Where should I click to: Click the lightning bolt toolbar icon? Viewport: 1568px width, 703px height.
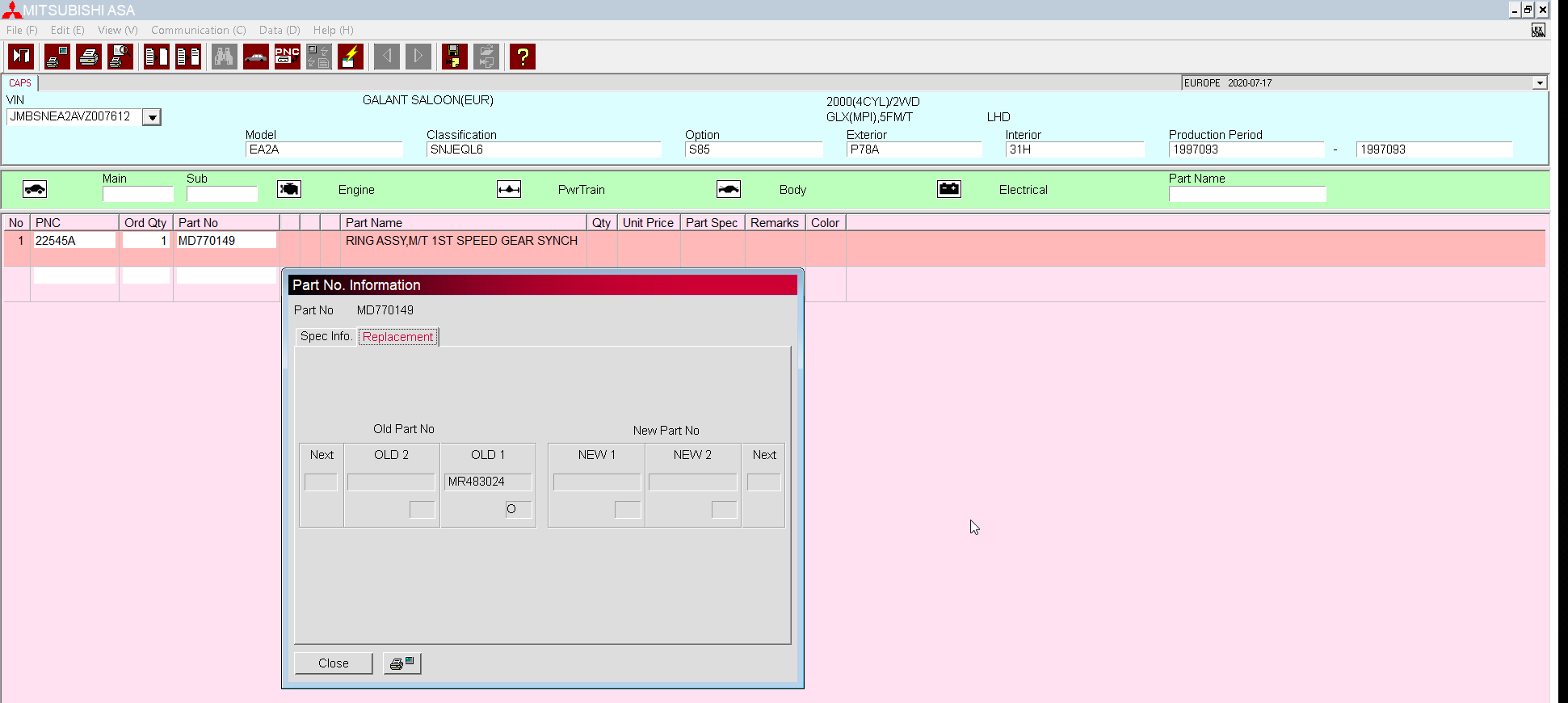coord(351,57)
